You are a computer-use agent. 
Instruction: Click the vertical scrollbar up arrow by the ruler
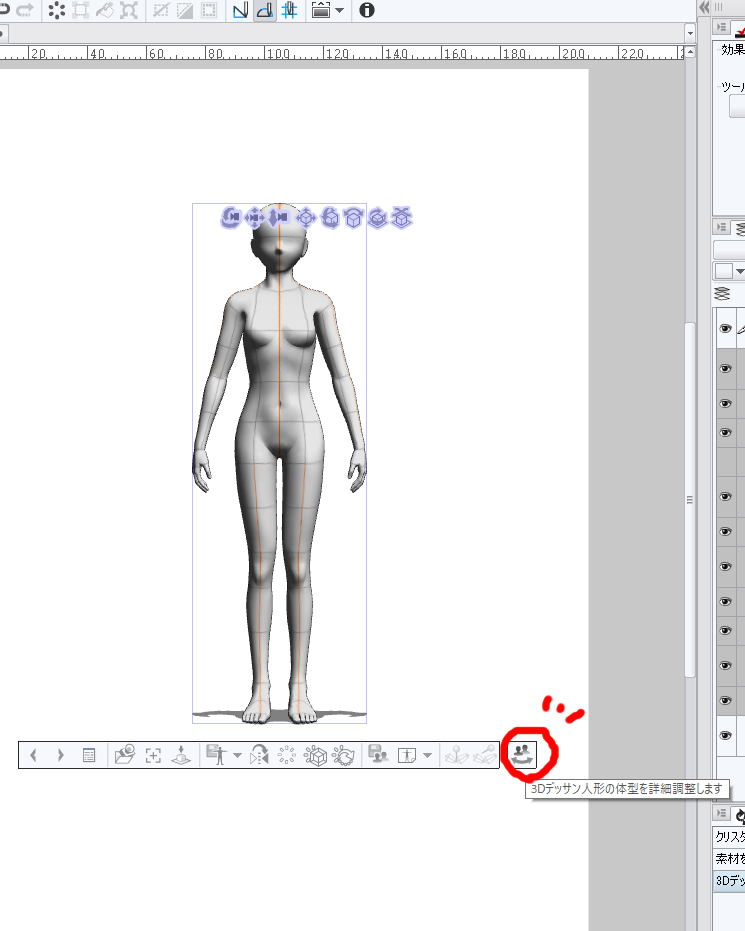[x=690, y=52]
